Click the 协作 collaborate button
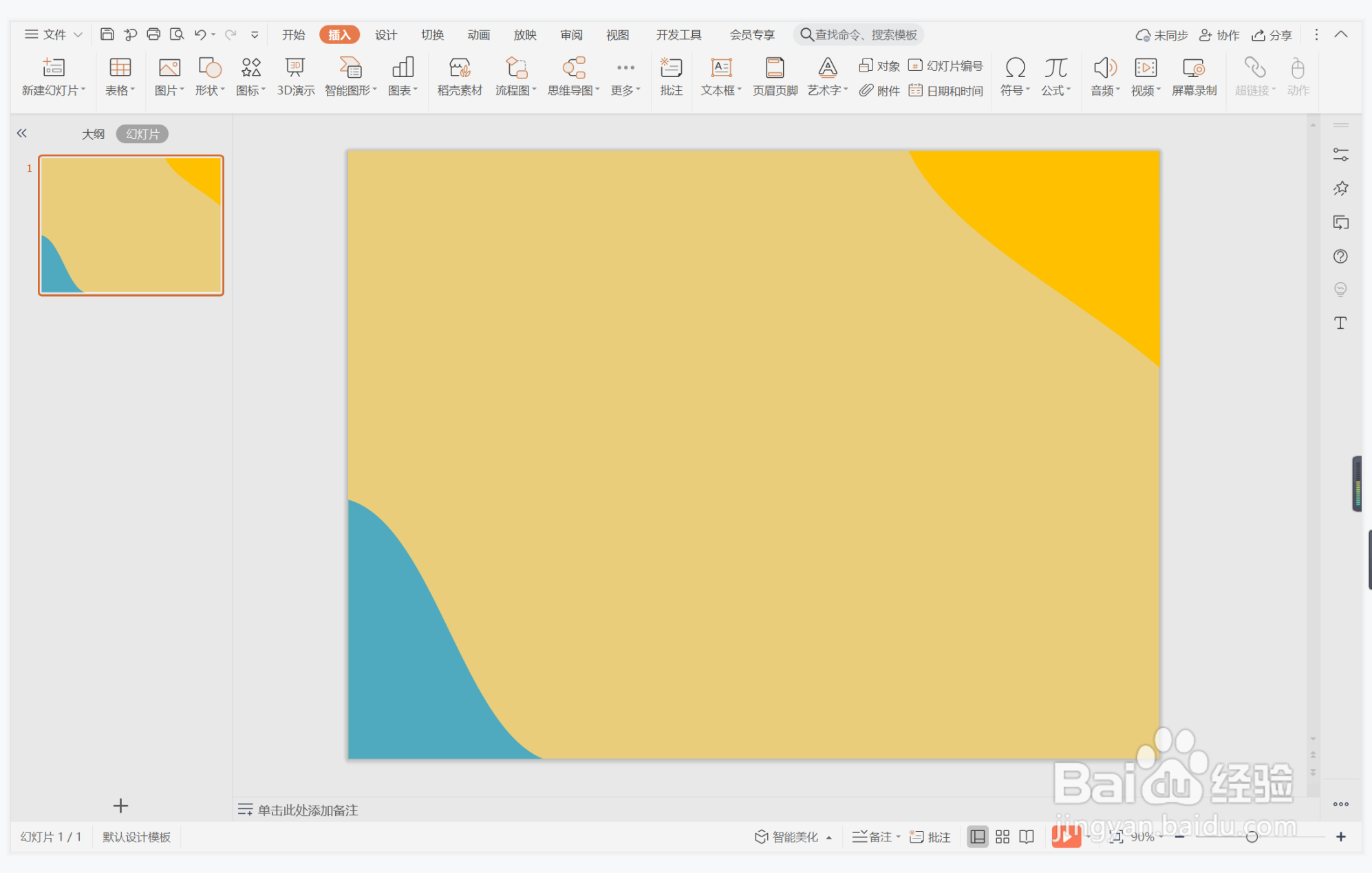 pos(1219,34)
